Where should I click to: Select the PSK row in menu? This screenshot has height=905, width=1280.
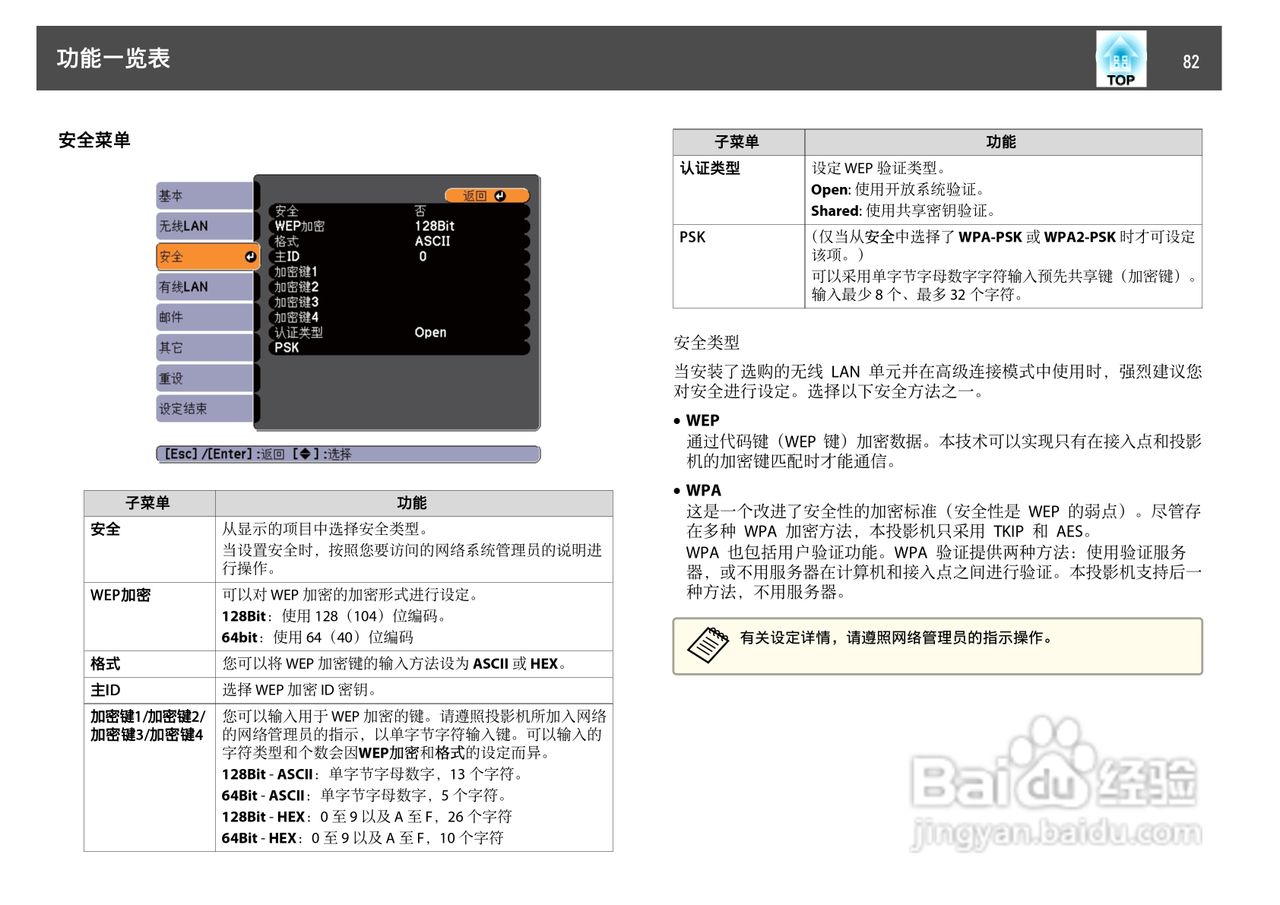pyautogui.click(x=398, y=347)
